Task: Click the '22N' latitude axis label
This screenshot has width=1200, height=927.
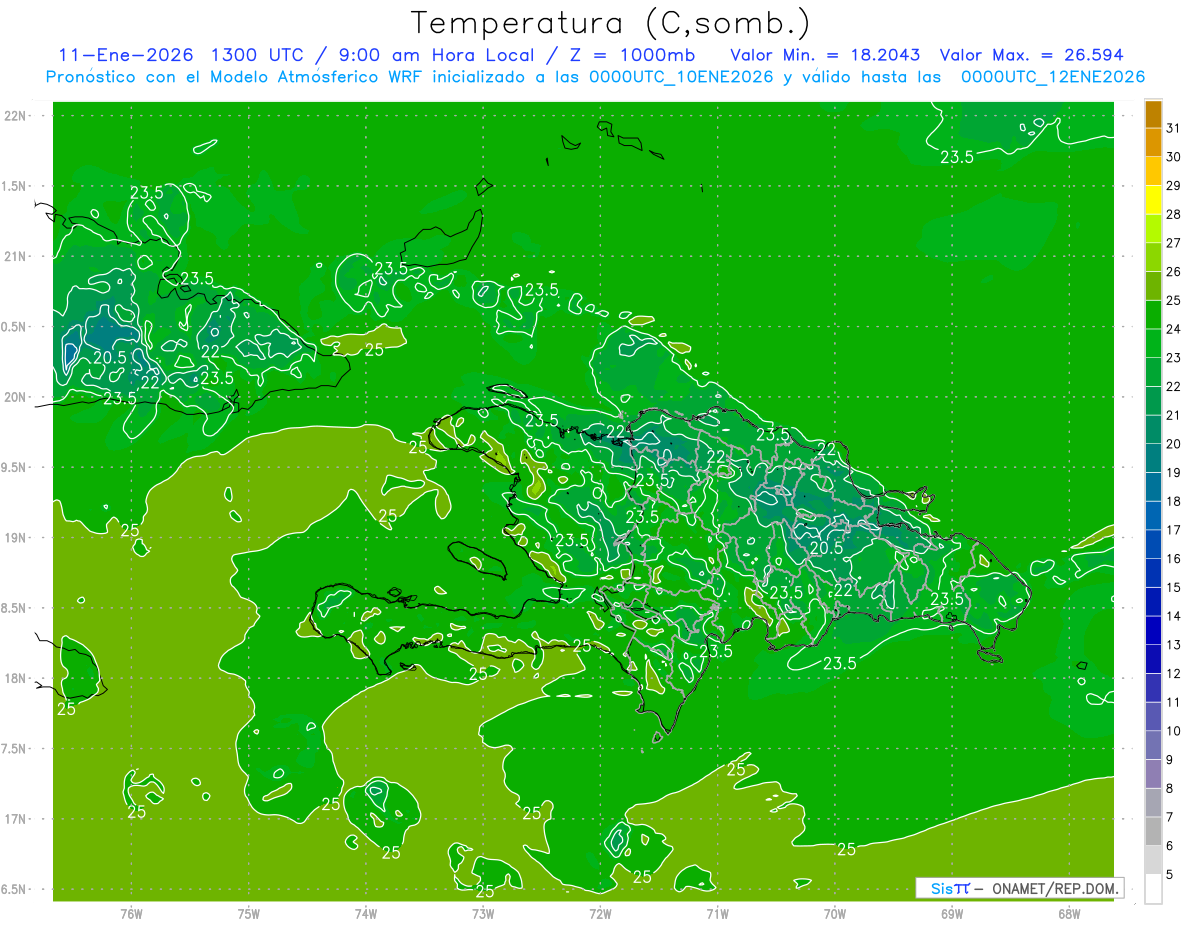Action: (x=16, y=115)
